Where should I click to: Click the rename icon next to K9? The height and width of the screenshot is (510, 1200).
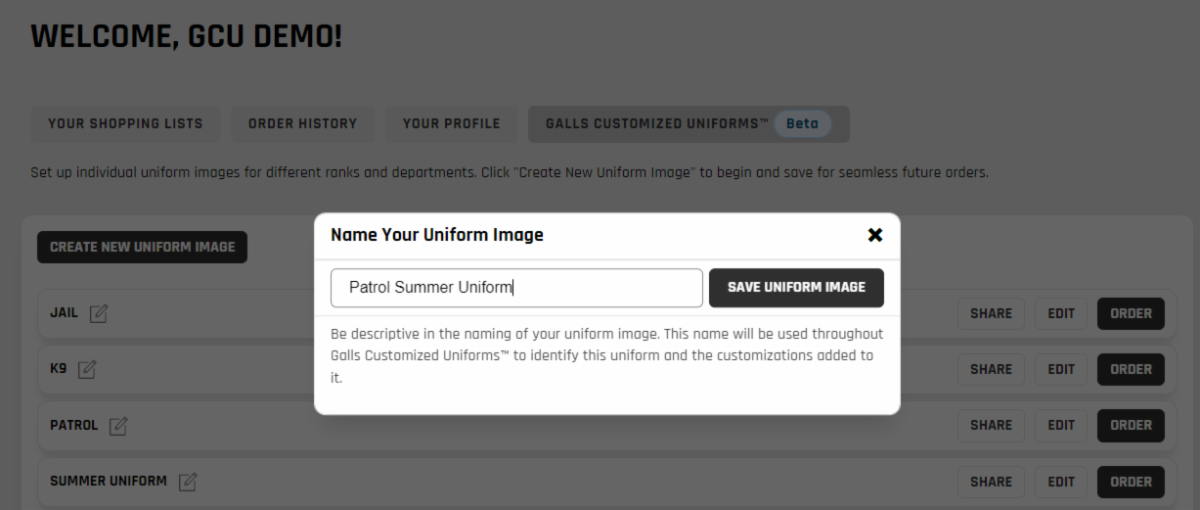click(87, 370)
